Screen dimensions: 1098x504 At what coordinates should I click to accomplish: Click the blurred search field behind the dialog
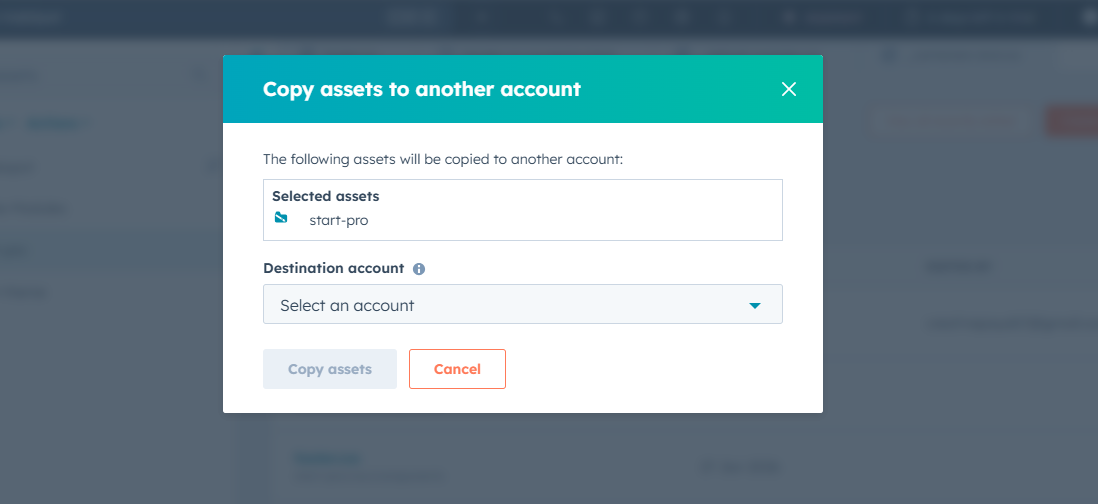[x=950, y=122]
